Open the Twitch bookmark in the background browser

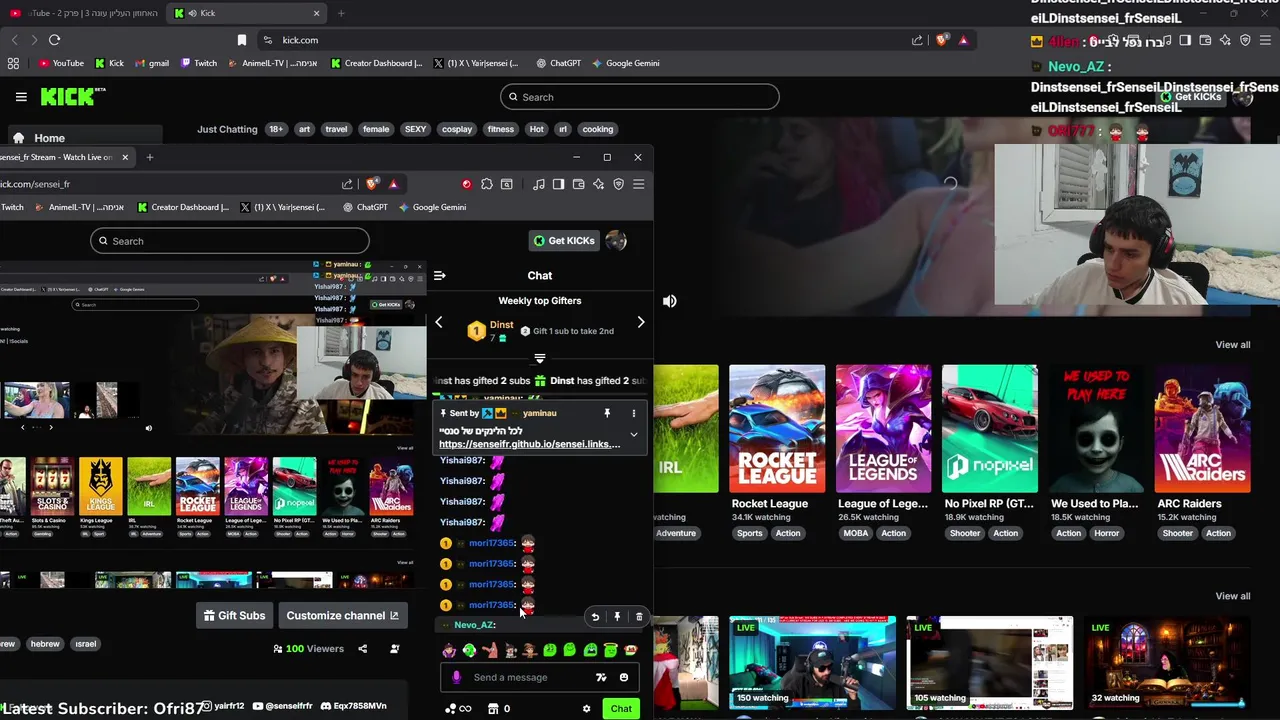point(199,63)
